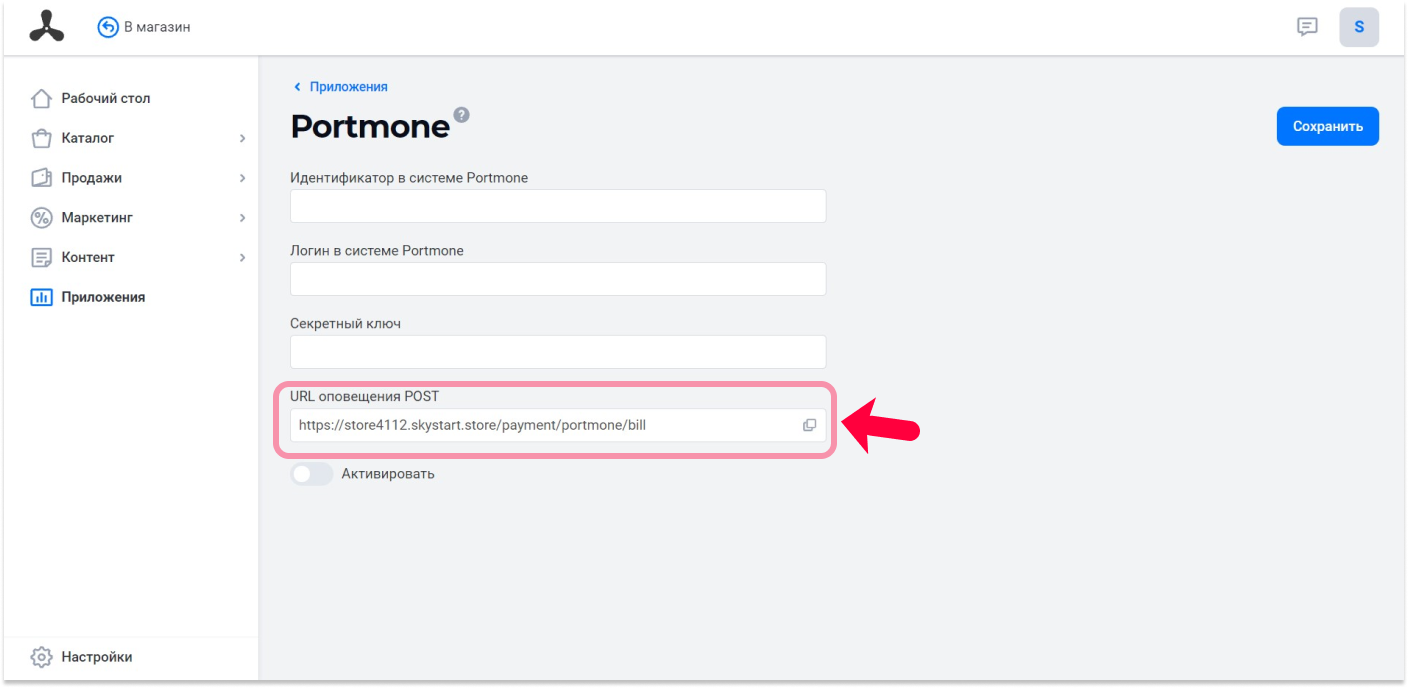
Task: Copy the POST notification URL
Action: (x=809, y=425)
